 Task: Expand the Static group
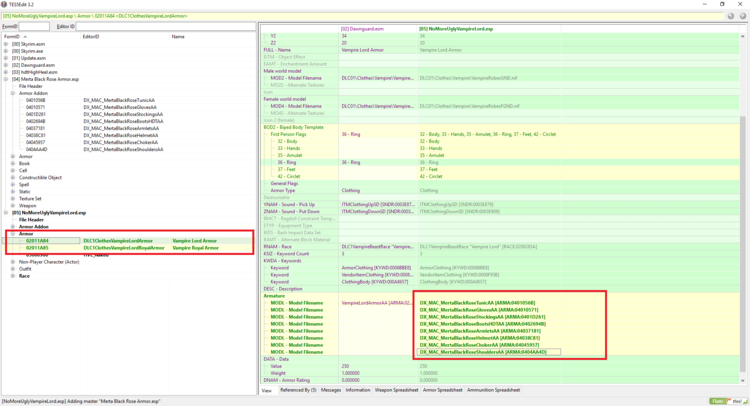[x=13, y=192]
